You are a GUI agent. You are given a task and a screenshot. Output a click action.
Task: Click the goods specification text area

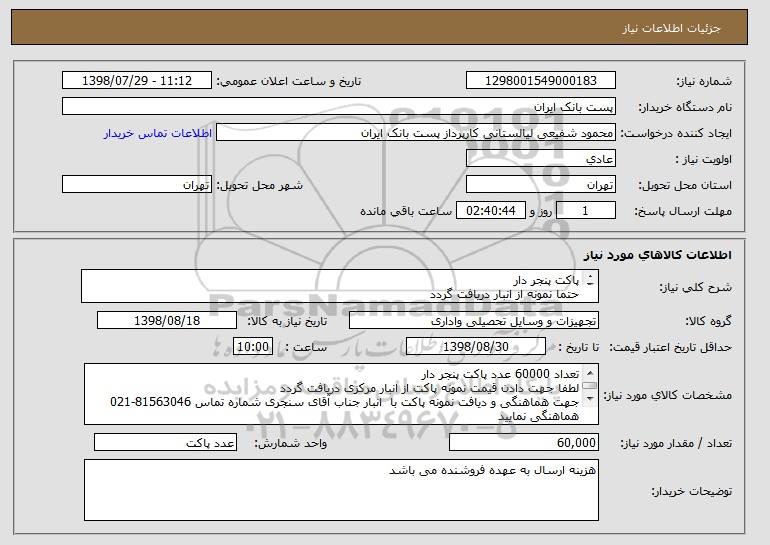tap(341, 394)
